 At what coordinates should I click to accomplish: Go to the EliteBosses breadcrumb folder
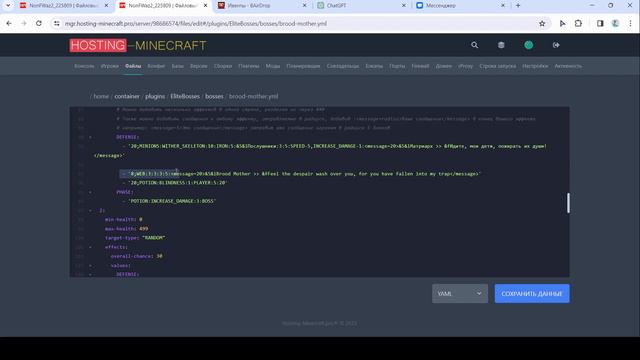pyautogui.click(x=185, y=96)
